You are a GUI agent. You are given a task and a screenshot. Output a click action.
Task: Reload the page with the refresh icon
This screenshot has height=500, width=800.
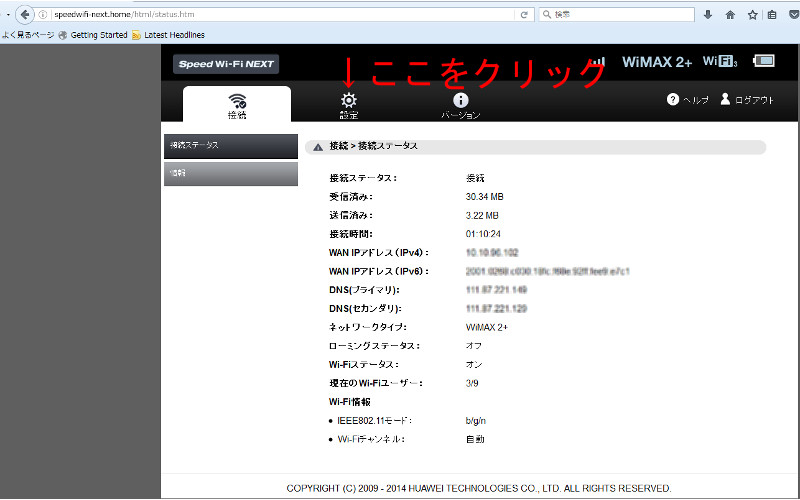click(x=523, y=15)
